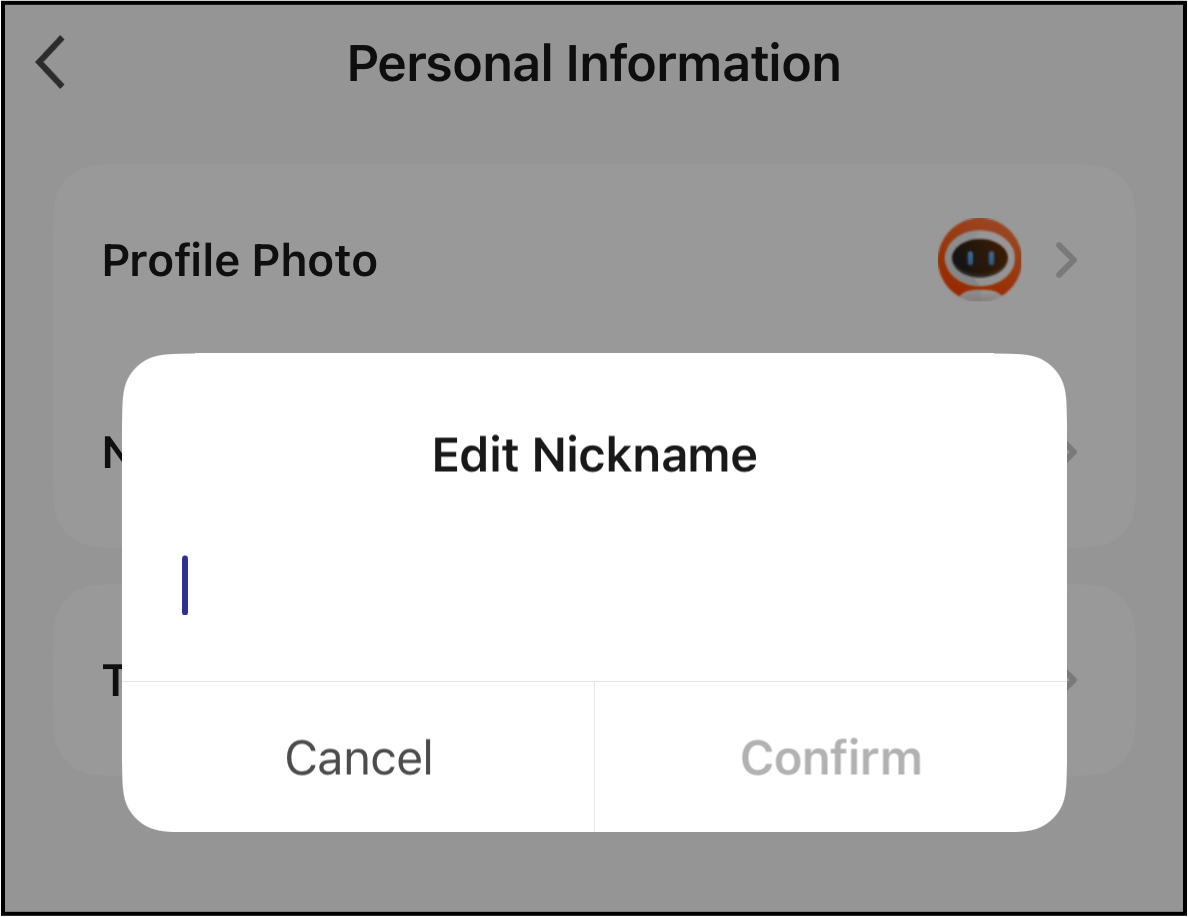Focus the nickname text input field

click(594, 586)
